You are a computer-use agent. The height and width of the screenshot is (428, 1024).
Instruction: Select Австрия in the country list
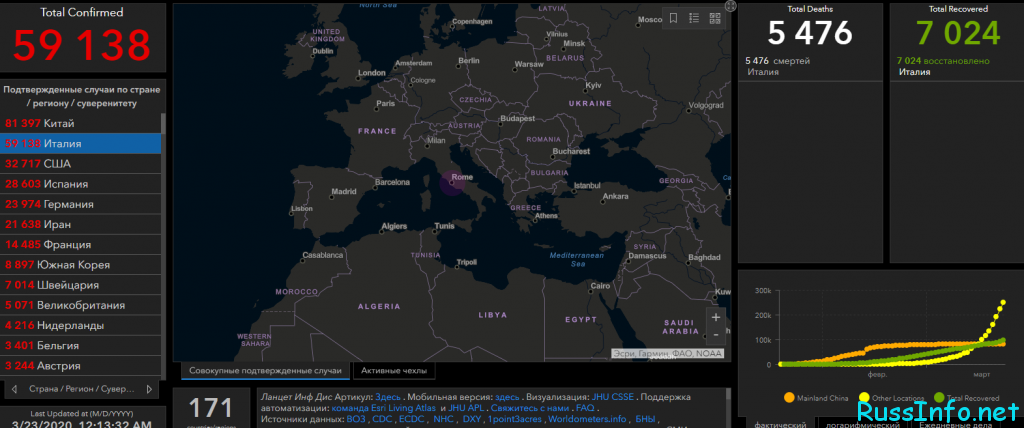81,366
